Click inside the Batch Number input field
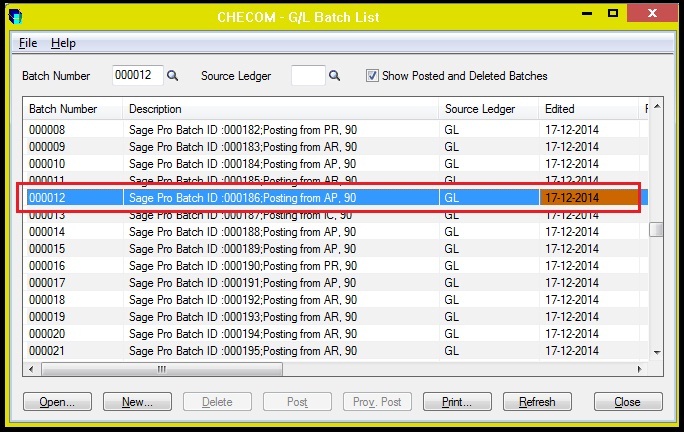 (x=136, y=76)
